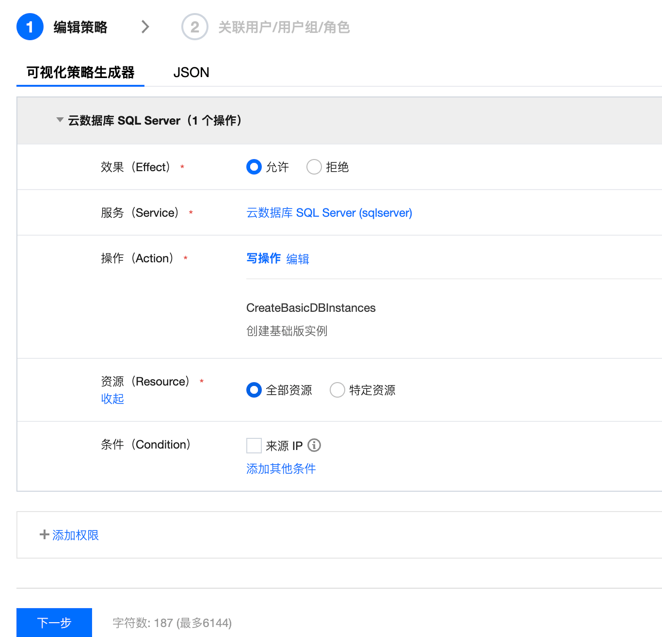The height and width of the screenshot is (637, 662).
Task: Choose 全部资源 resource option
Action: click(254, 390)
